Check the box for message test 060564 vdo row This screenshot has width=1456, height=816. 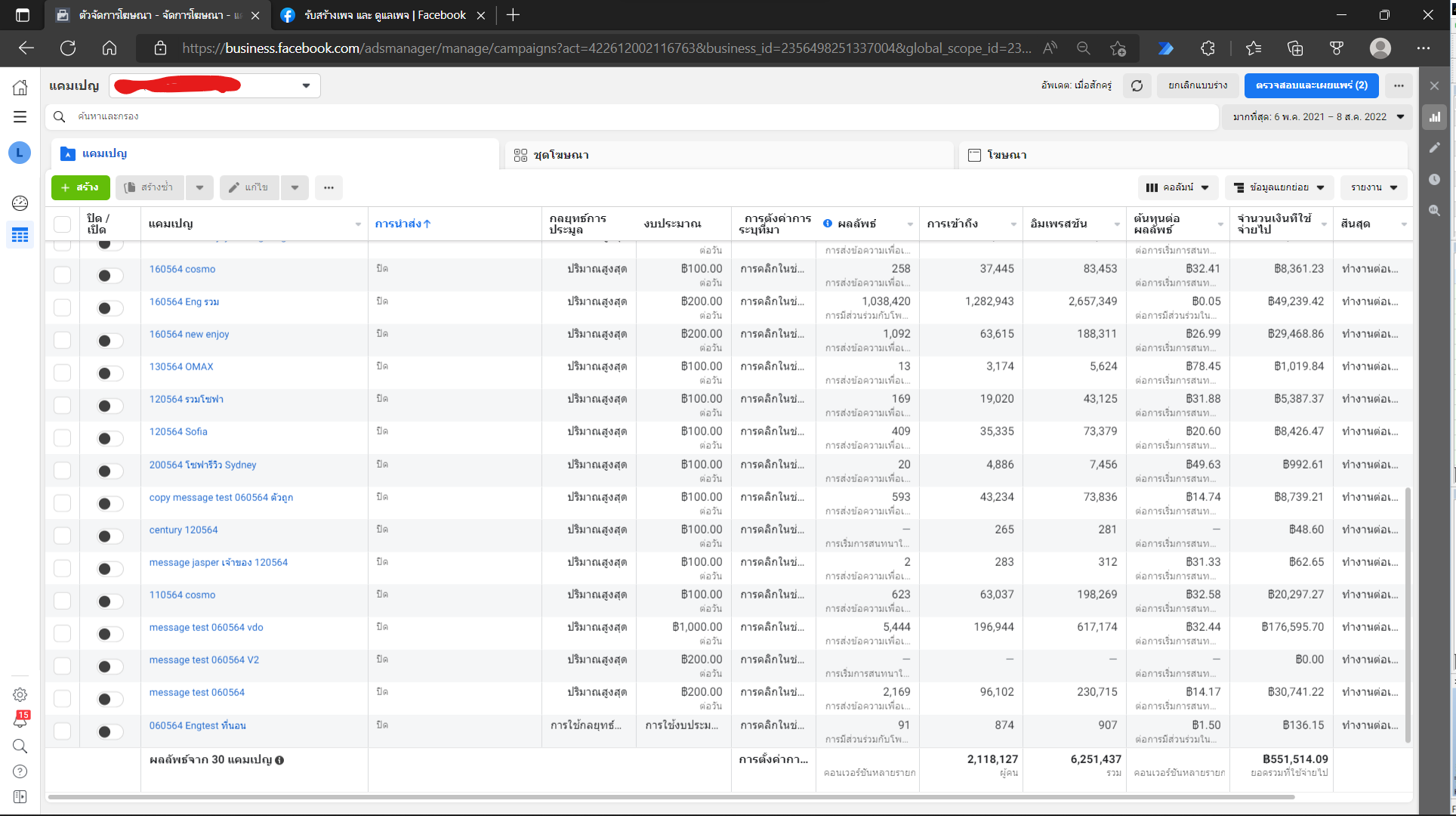click(x=62, y=634)
